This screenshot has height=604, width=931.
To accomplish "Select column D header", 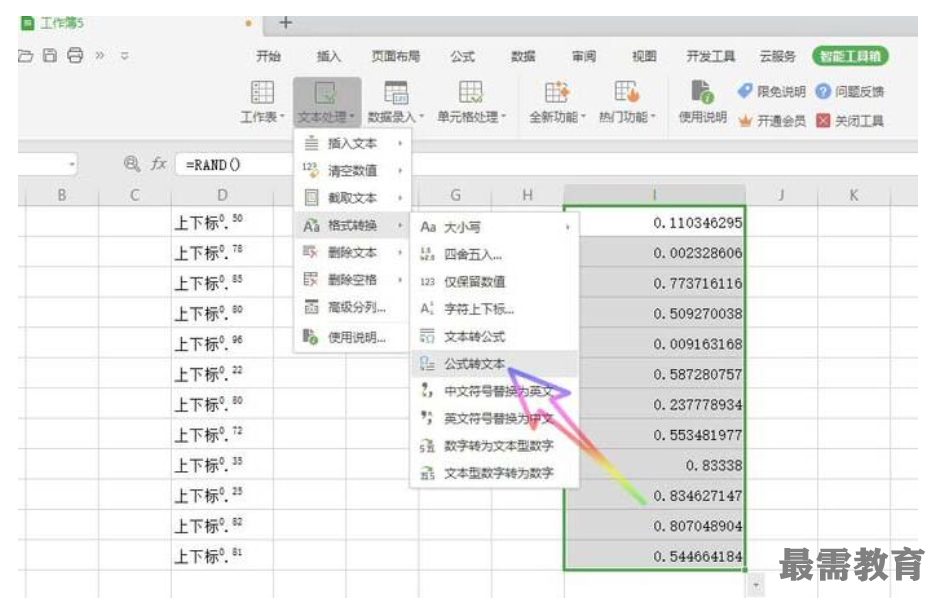I will point(222,195).
